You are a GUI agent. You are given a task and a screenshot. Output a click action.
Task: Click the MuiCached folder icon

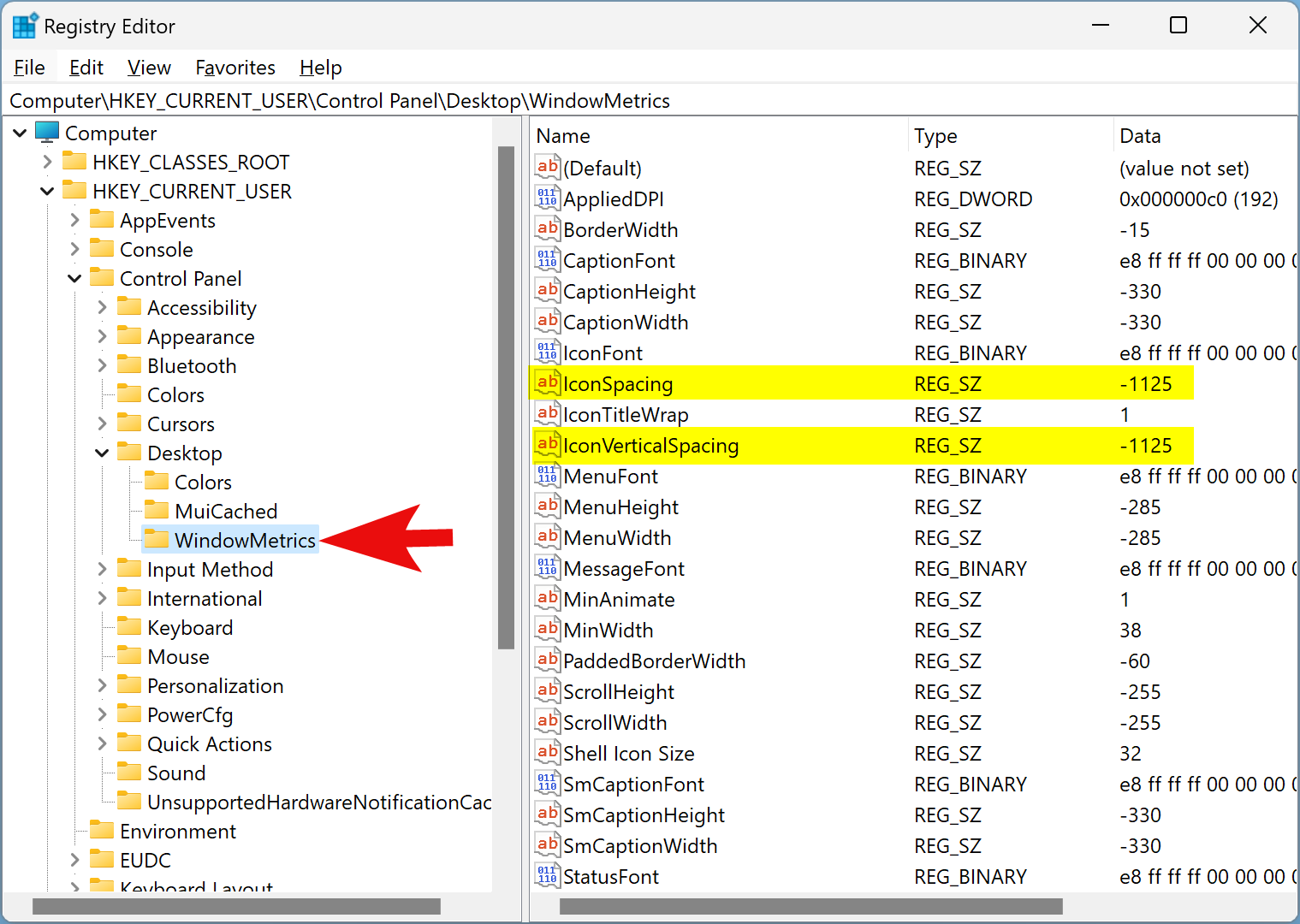point(157,510)
